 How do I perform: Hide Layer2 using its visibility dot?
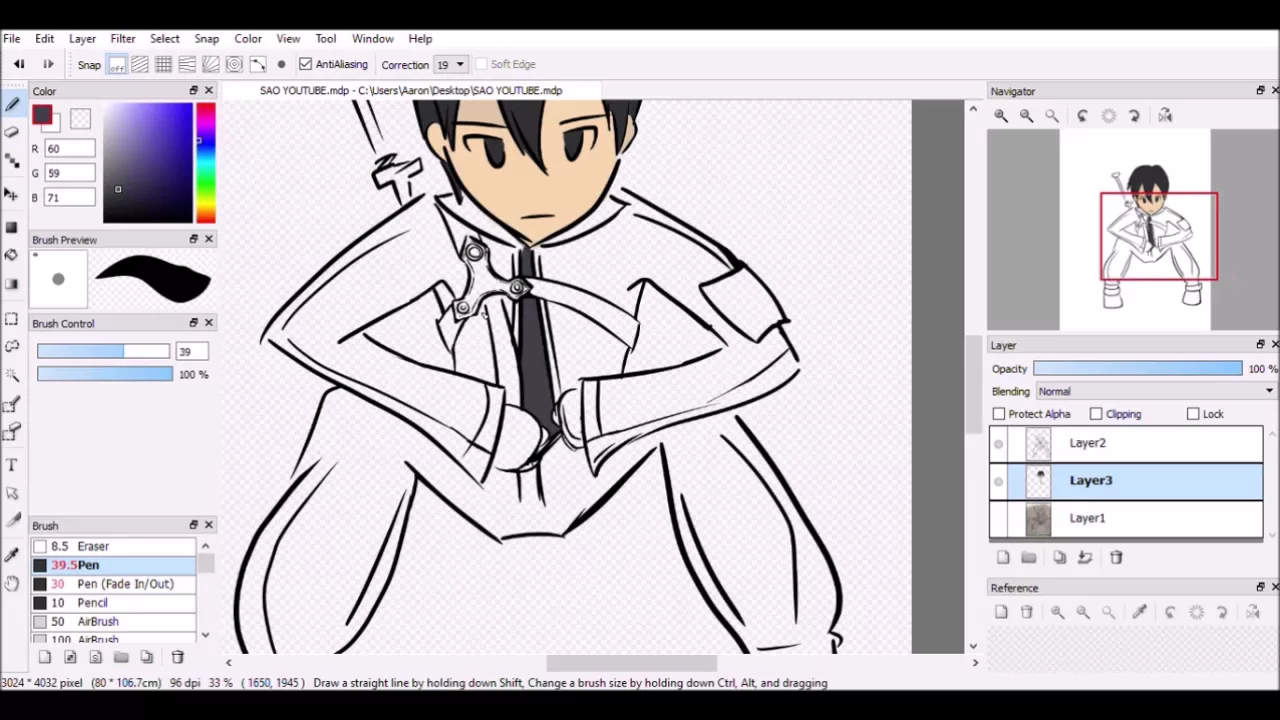click(x=998, y=444)
